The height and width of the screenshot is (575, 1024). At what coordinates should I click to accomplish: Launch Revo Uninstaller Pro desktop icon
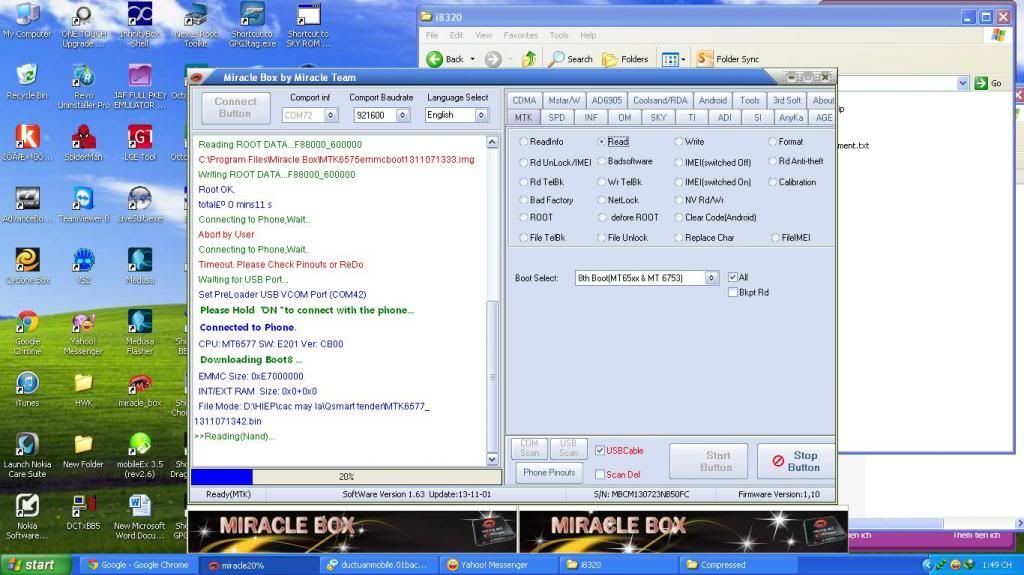tap(84, 86)
